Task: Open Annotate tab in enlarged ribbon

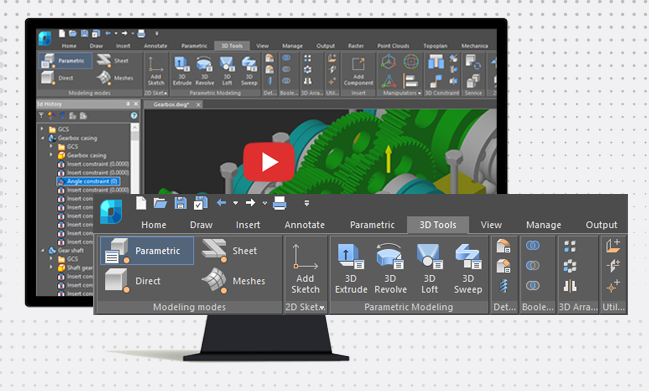Action: click(304, 225)
